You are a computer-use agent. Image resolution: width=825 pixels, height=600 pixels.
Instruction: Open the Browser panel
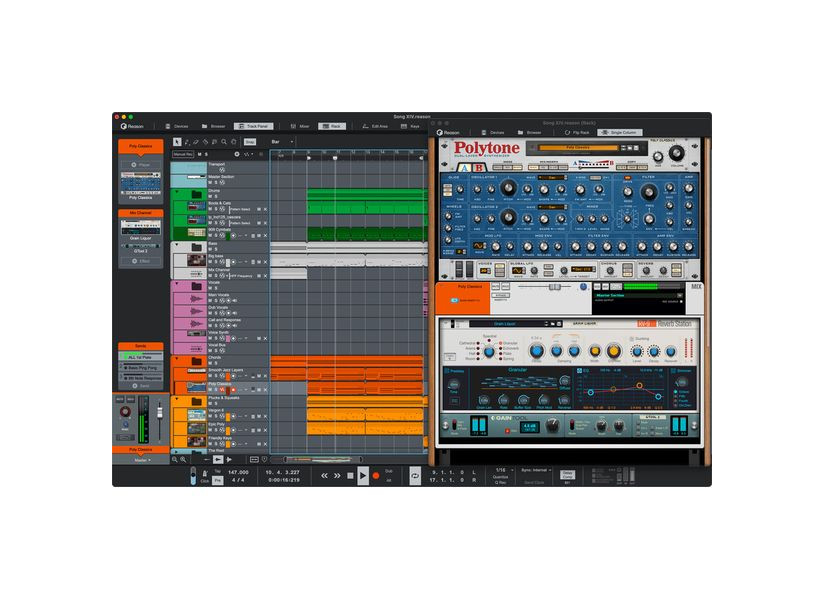point(214,126)
